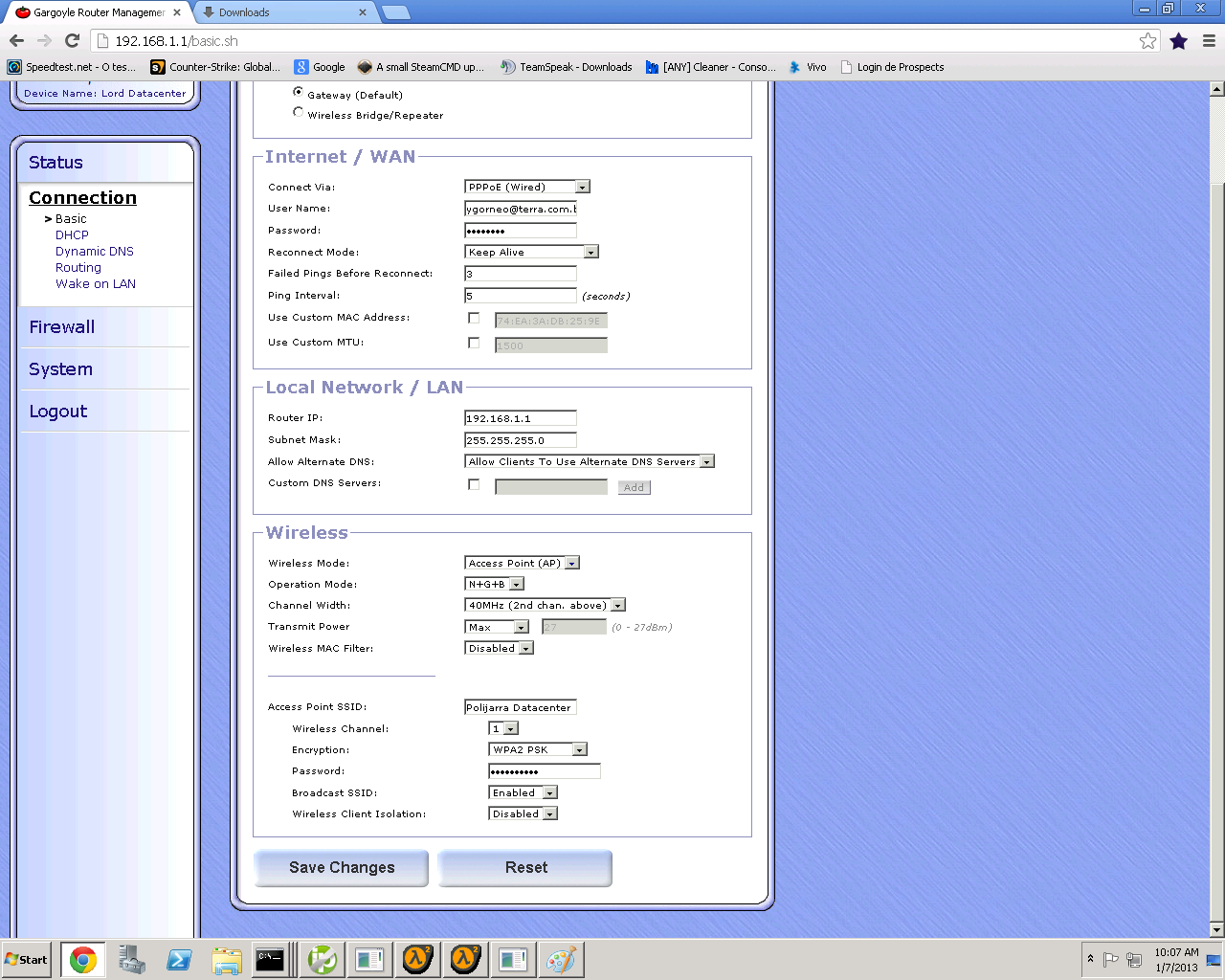Show hidden system tray icons
The width and height of the screenshot is (1225, 980).
[1090, 959]
